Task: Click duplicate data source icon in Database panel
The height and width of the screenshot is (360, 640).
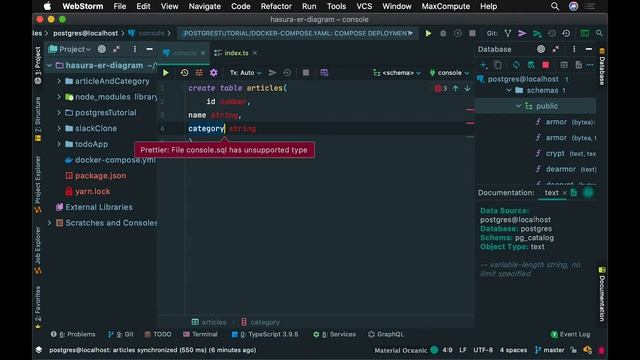Action: click(x=498, y=65)
